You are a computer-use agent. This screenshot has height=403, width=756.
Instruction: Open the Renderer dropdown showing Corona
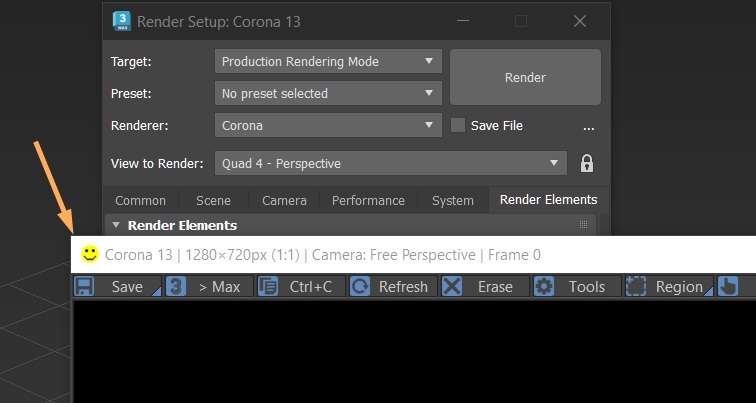(x=329, y=126)
